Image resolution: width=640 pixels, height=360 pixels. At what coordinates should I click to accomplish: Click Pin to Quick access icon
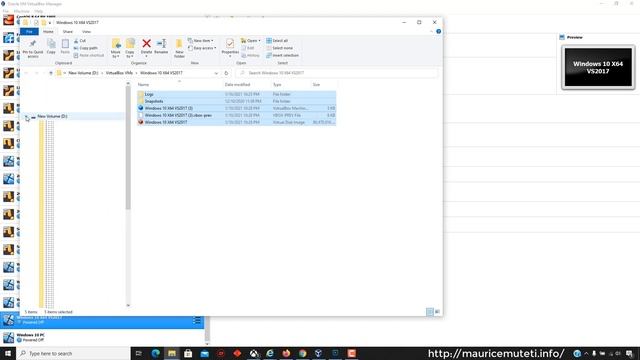click(x=33, y=44)
